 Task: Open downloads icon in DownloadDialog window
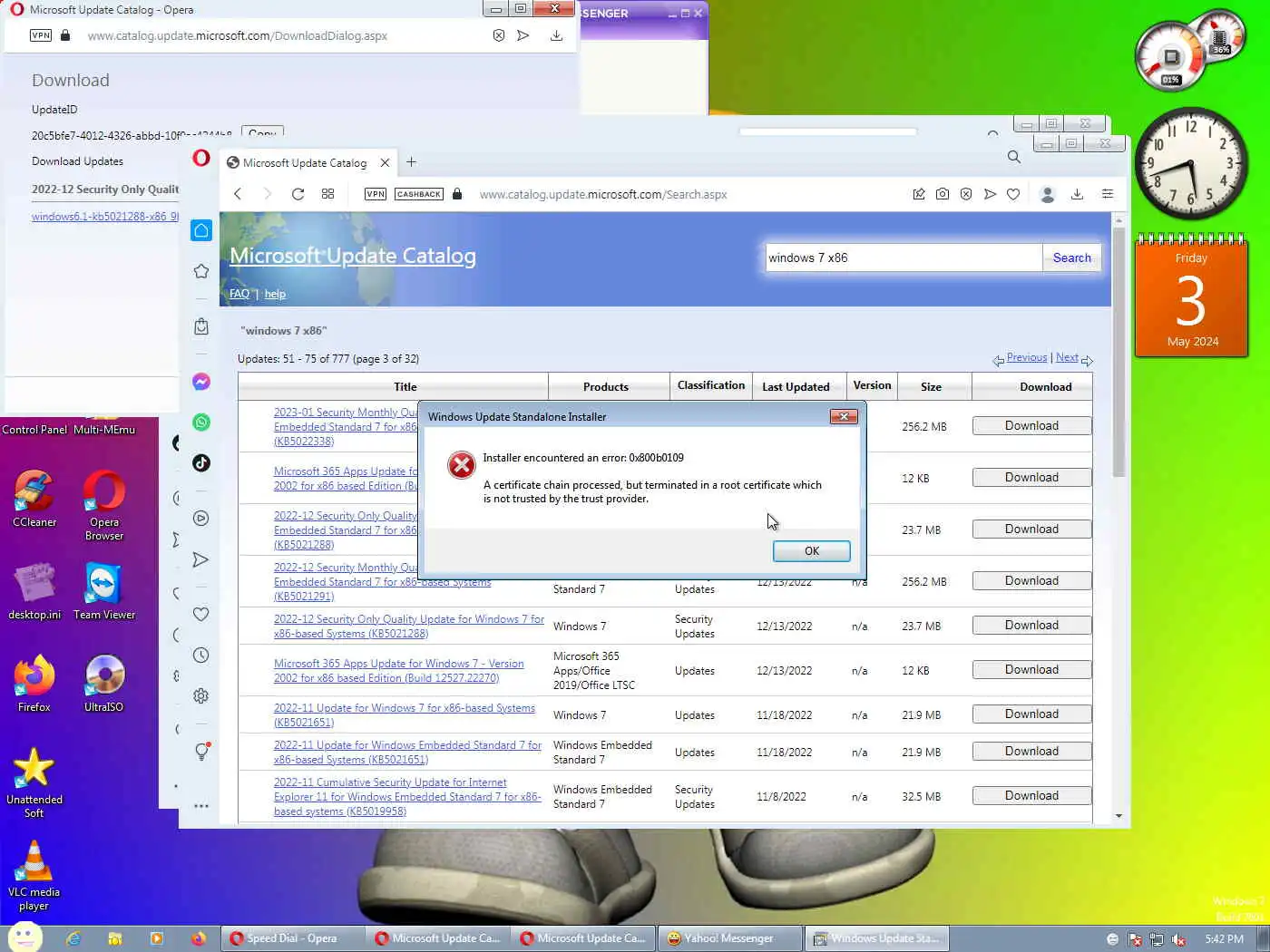[556, 35]
